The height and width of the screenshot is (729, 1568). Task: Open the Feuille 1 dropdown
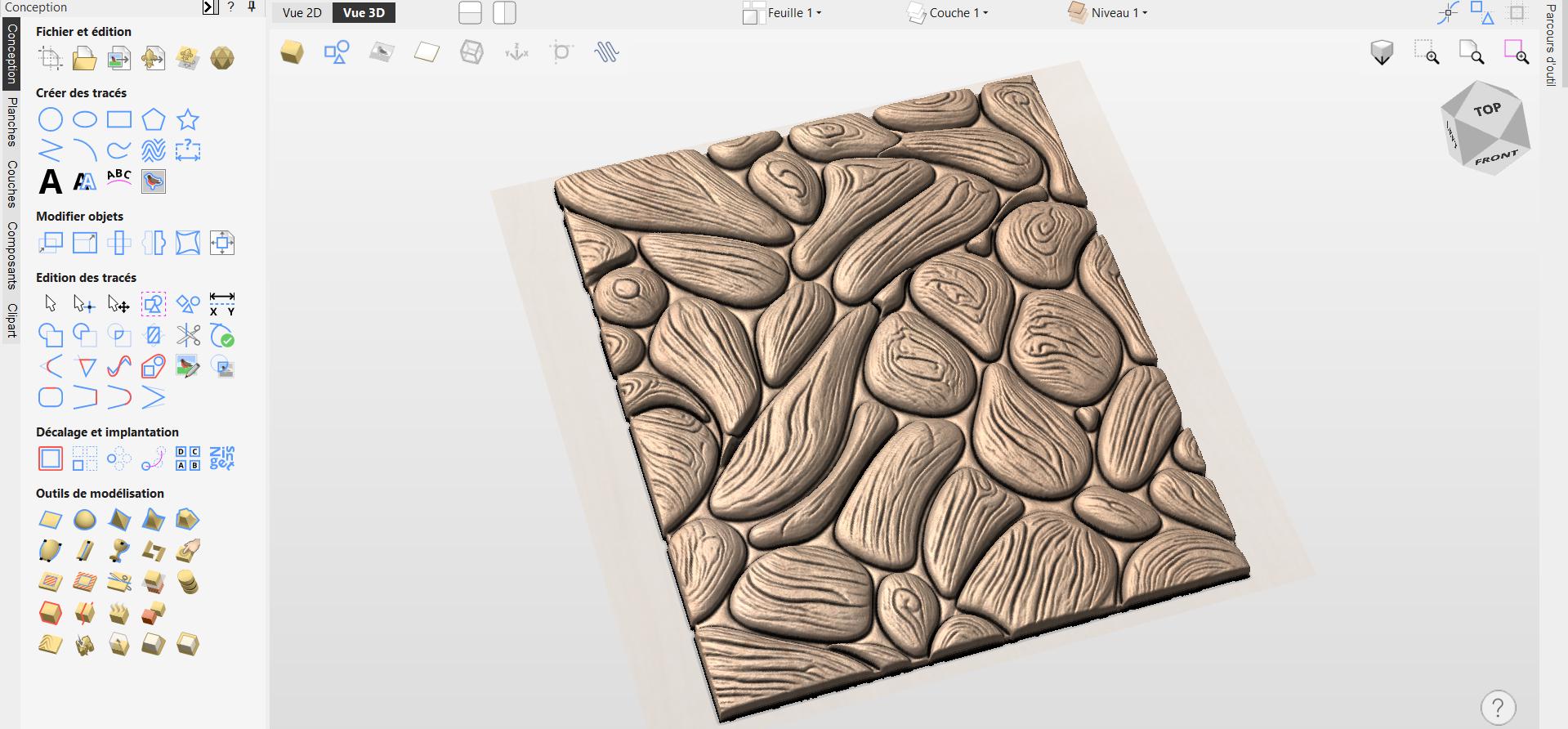tap(783, 13)
